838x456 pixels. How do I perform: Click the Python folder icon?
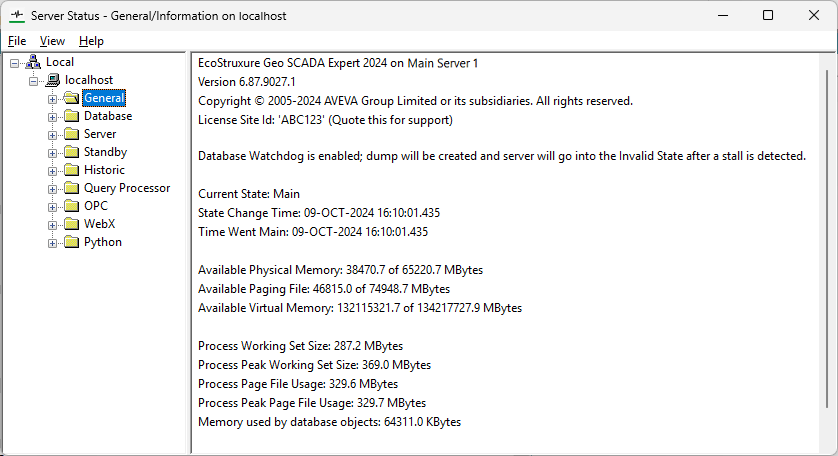pos(71,242)
